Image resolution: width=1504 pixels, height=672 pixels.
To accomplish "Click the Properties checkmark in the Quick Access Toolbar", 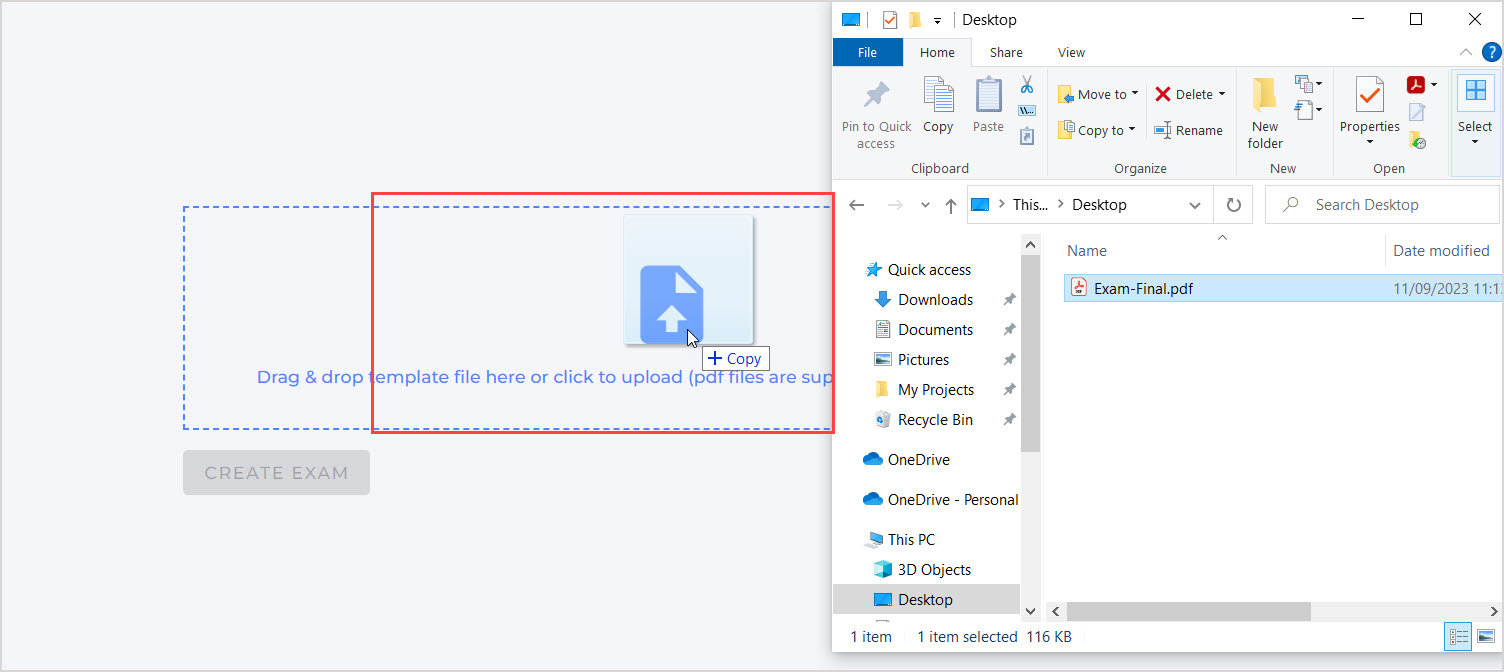I will click(x=889, y=20).
